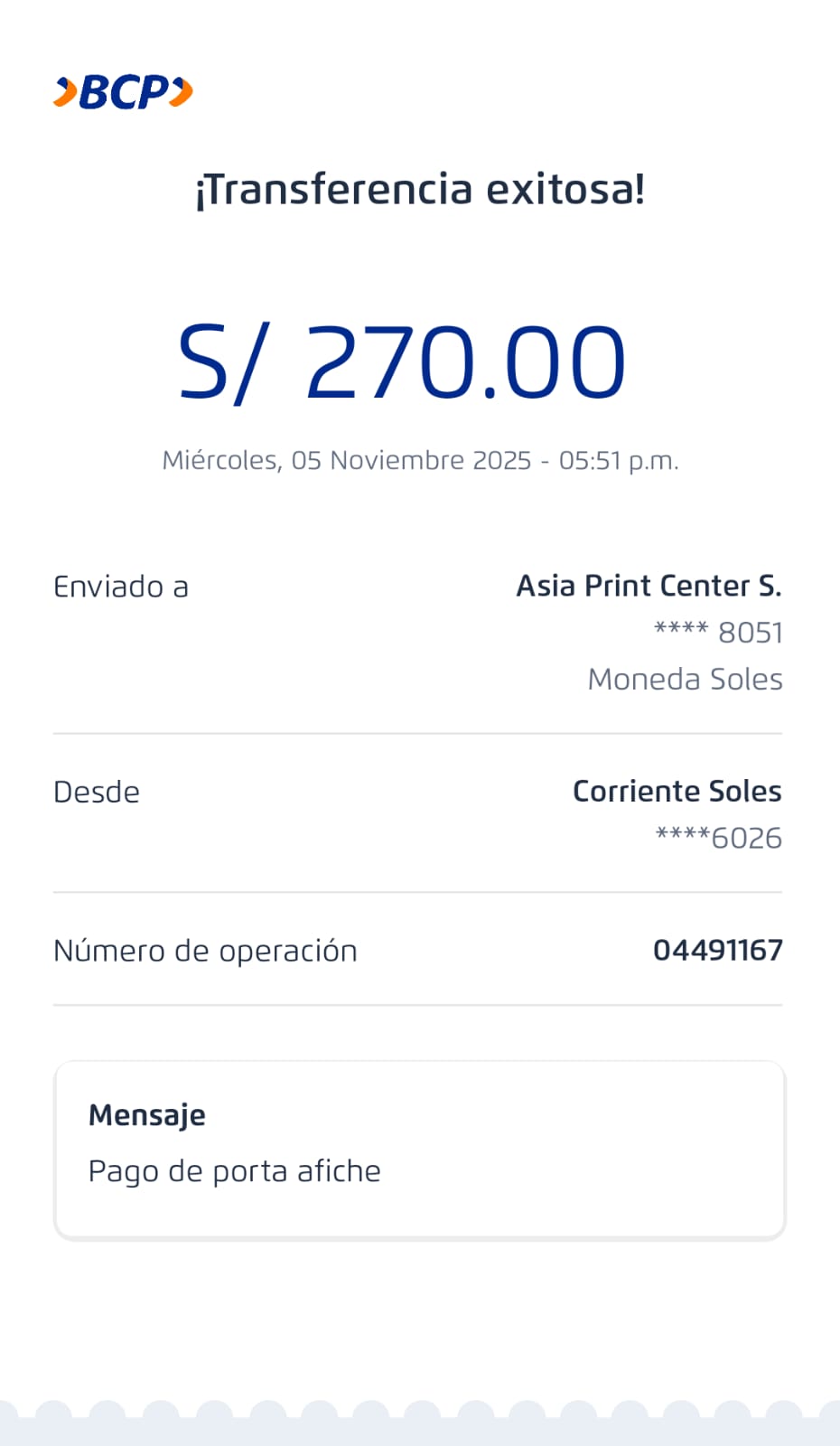
Task: Click divider line below "Moneda Soles"
Action: (x=417, y=734)
